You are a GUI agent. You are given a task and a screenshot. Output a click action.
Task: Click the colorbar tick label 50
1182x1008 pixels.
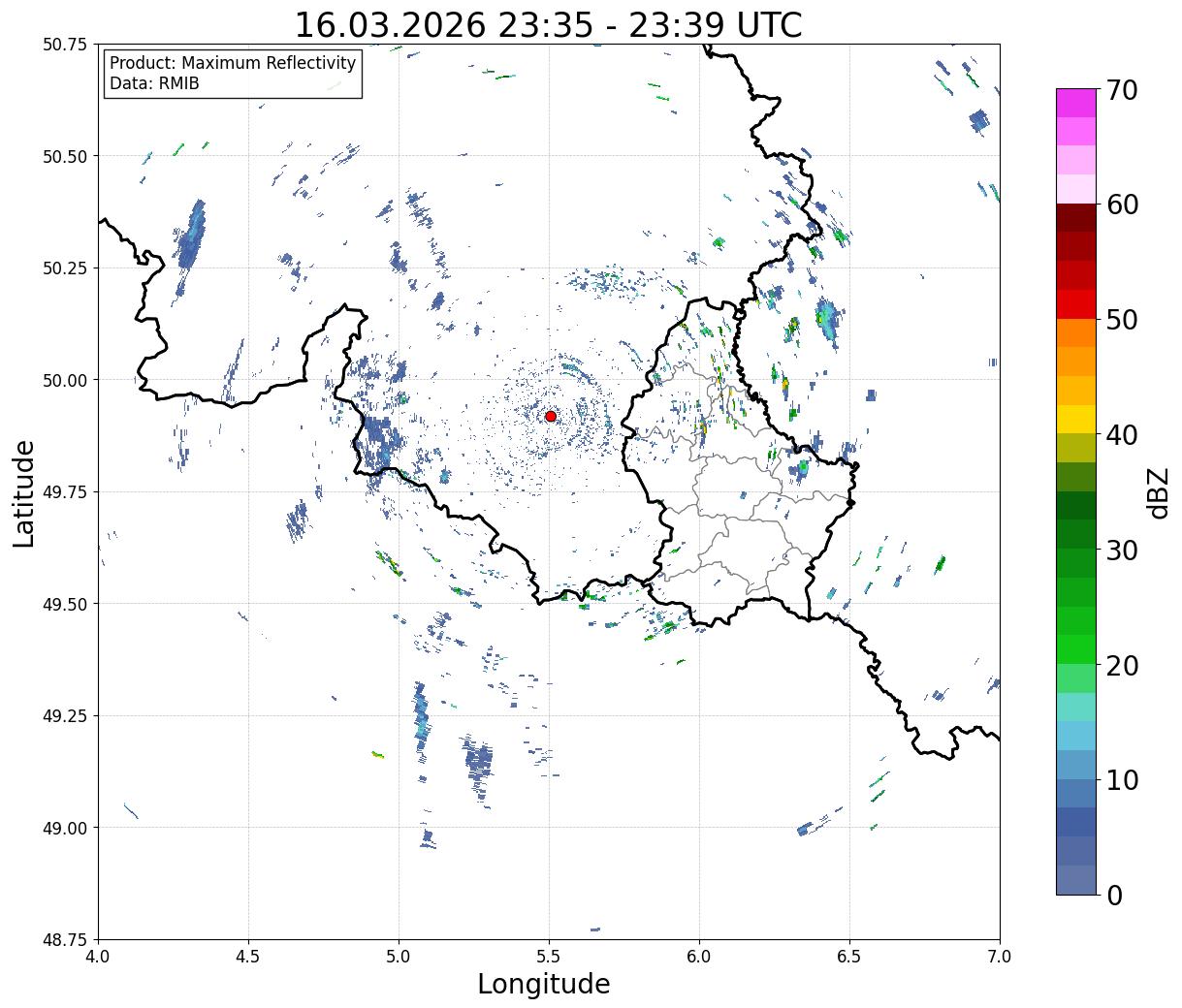pos(1122,320)
